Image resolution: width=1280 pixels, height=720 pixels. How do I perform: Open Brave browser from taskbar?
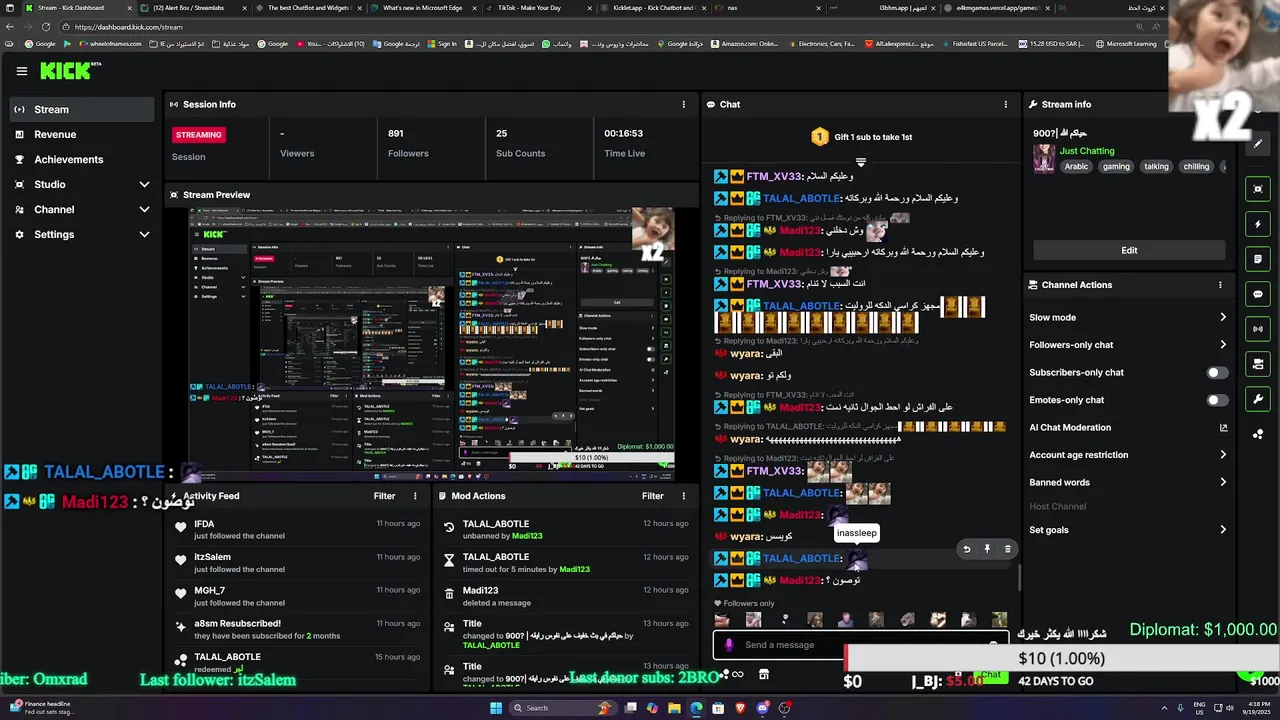[x=741, y=708]
